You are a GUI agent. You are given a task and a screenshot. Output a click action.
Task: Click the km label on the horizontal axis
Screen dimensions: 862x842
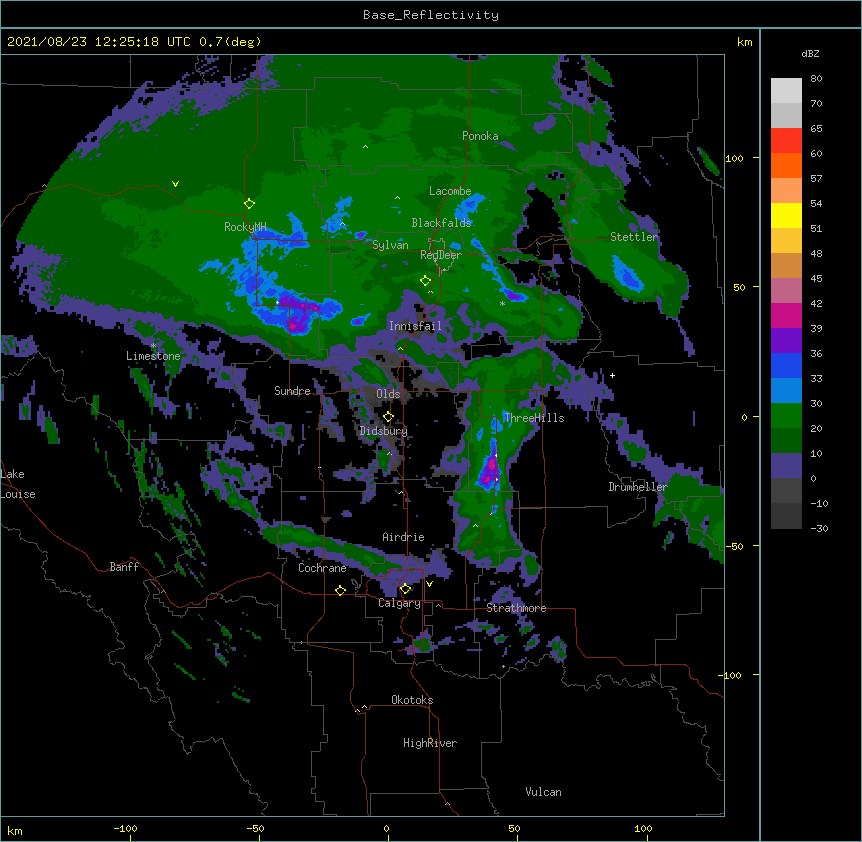tap(15, 830)
